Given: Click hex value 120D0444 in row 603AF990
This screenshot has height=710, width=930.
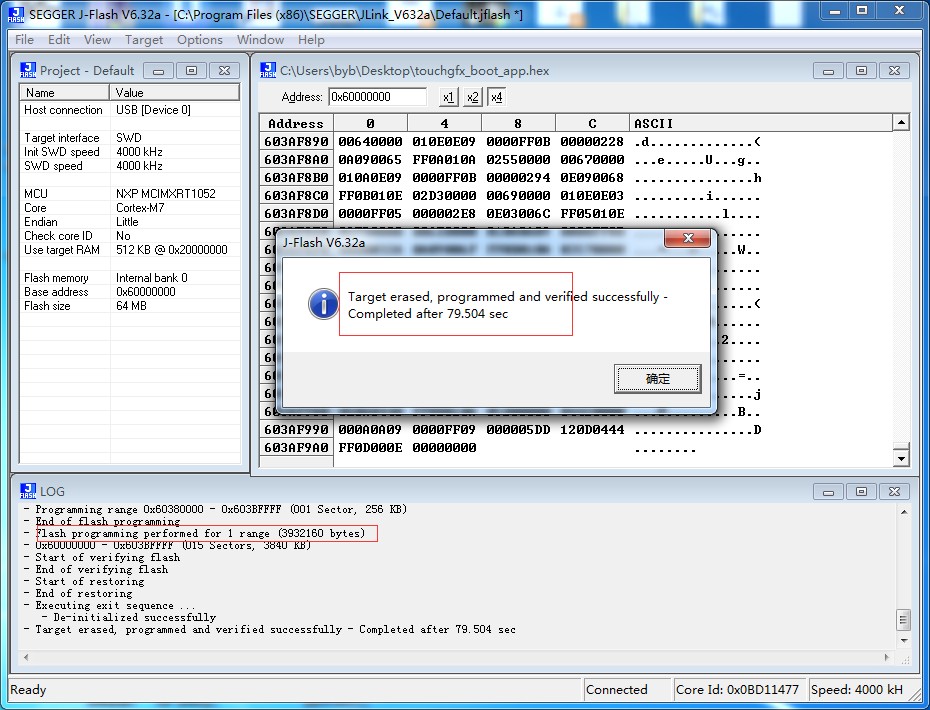Looking at the screenshot, I should pyautogui.click(x=592, y=429).
